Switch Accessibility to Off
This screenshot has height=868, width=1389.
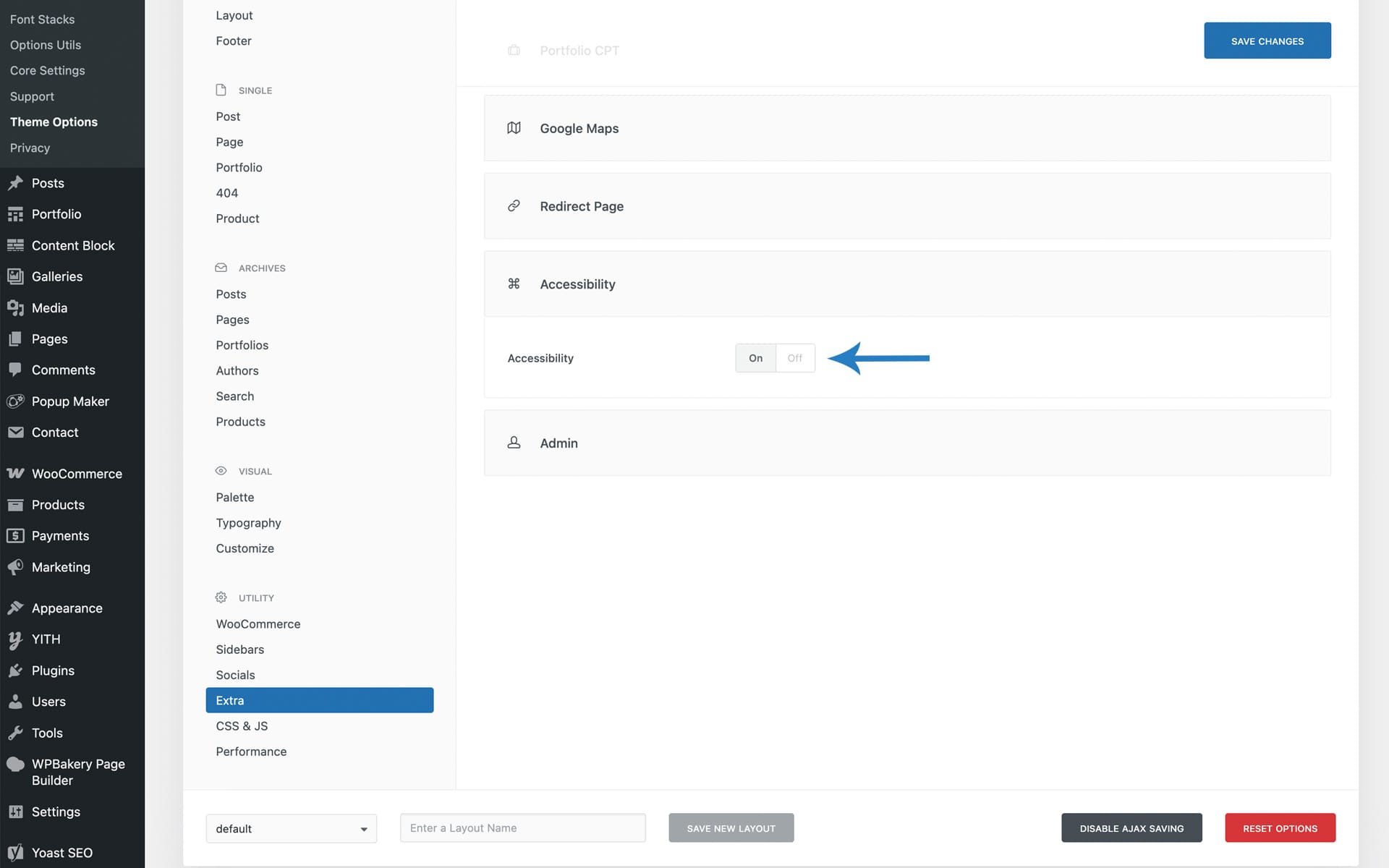click(x=794, y=358)
